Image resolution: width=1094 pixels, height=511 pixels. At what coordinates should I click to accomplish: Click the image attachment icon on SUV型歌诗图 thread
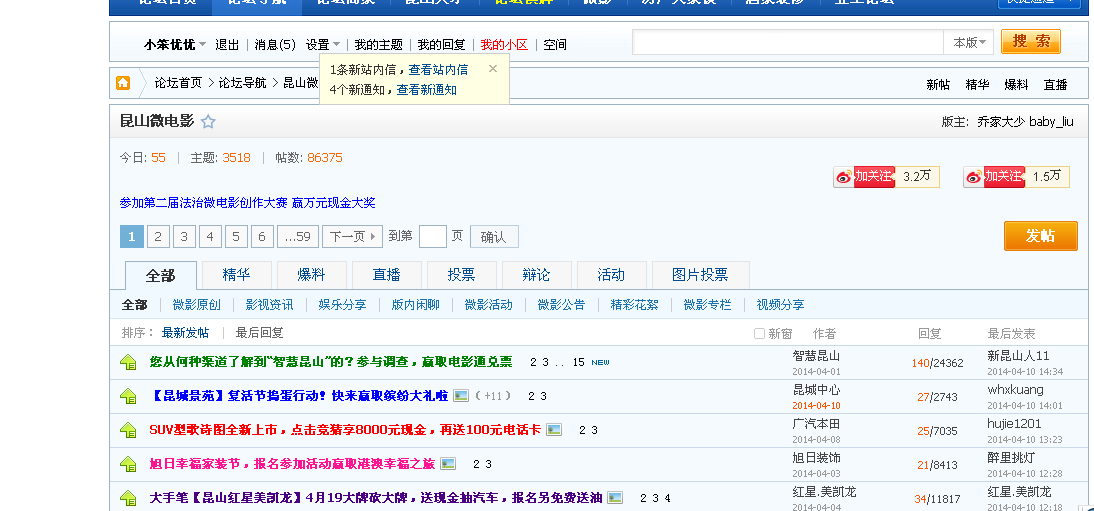554,430
